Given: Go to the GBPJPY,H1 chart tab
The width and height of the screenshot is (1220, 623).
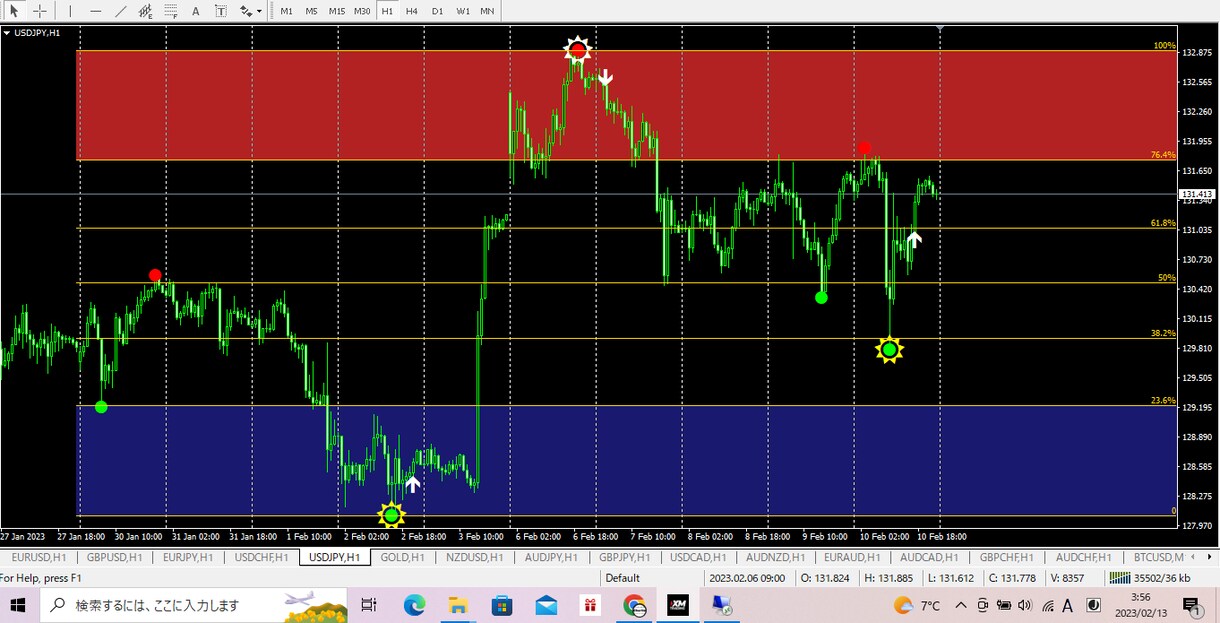Looking at the screenshot, I should (x=625, y=557).
